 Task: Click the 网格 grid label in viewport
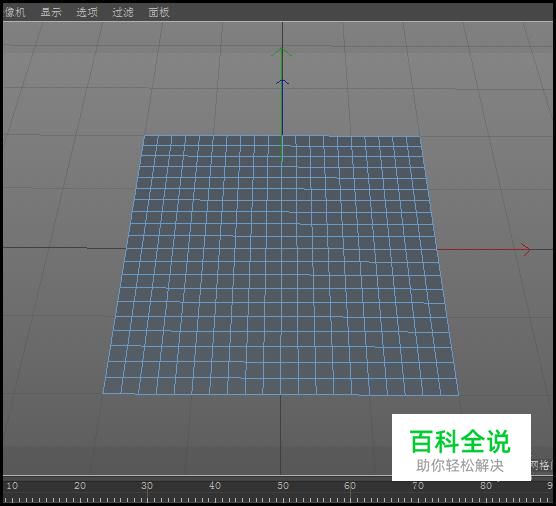click(541, 465)
